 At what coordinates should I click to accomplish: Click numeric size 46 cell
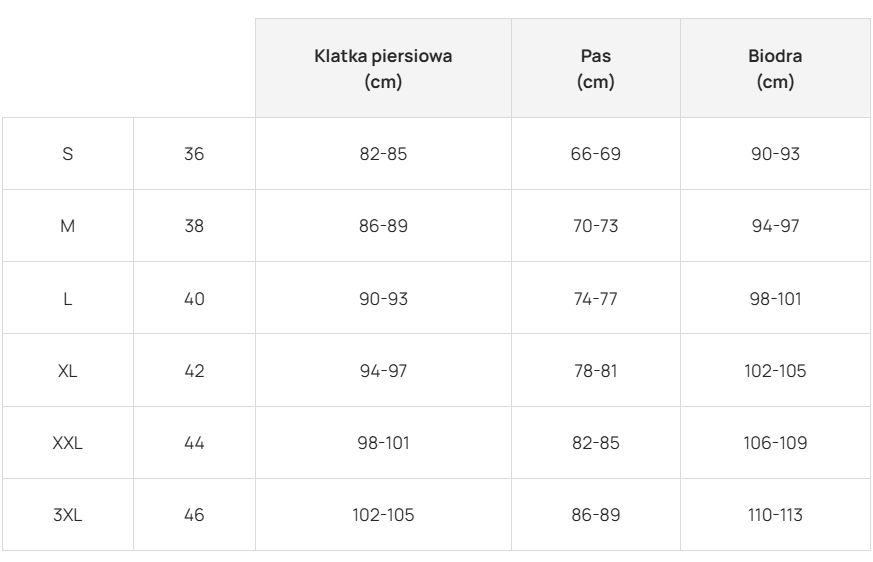(194, 515)
